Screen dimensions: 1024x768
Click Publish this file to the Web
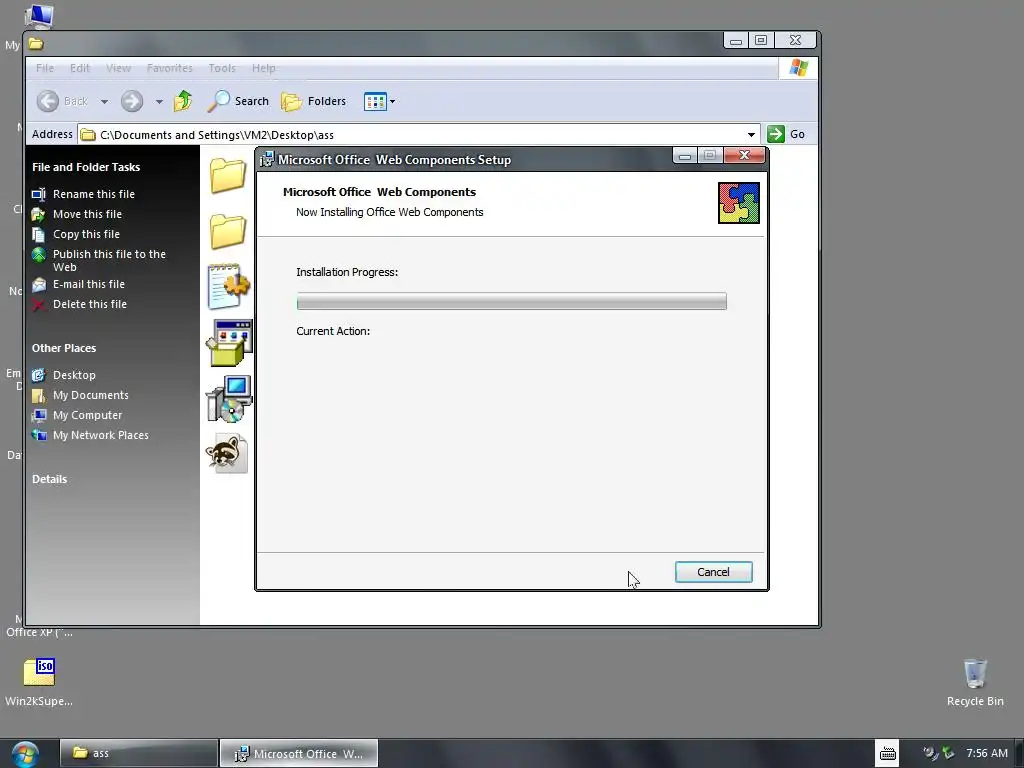(109, 260)
